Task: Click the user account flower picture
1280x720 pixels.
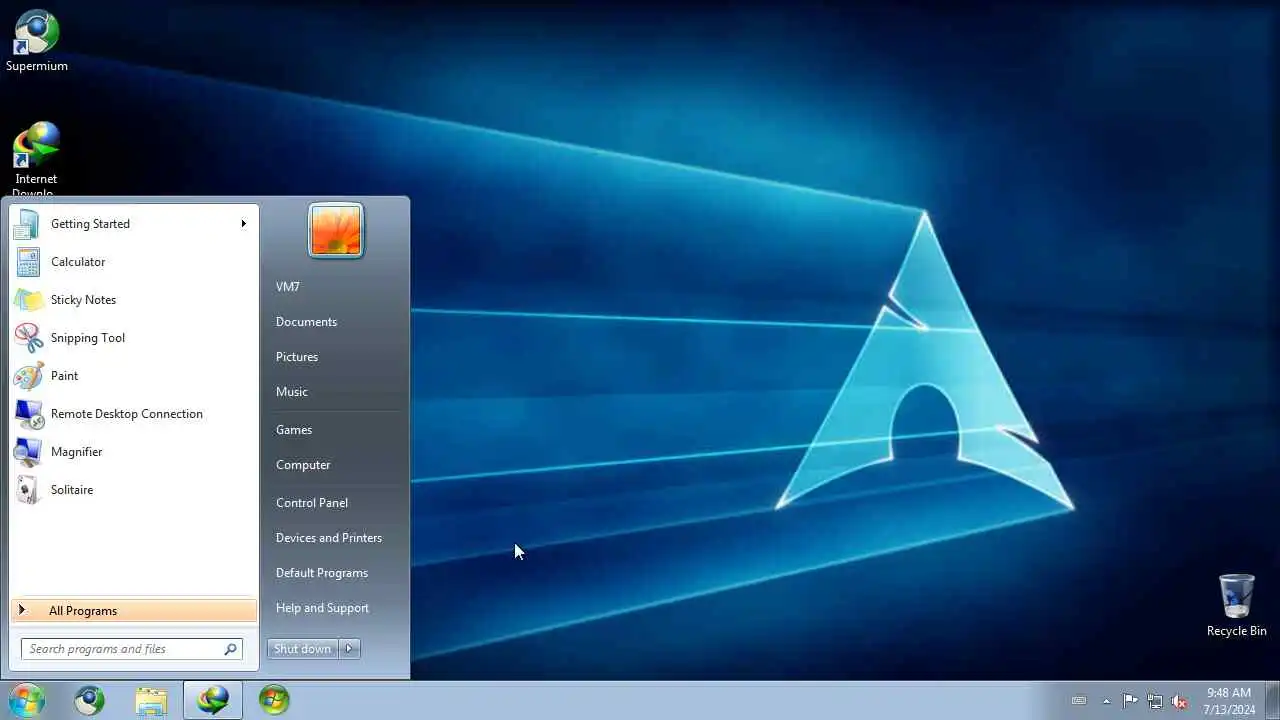Action: pyautogui.click(x=336, y=231)
